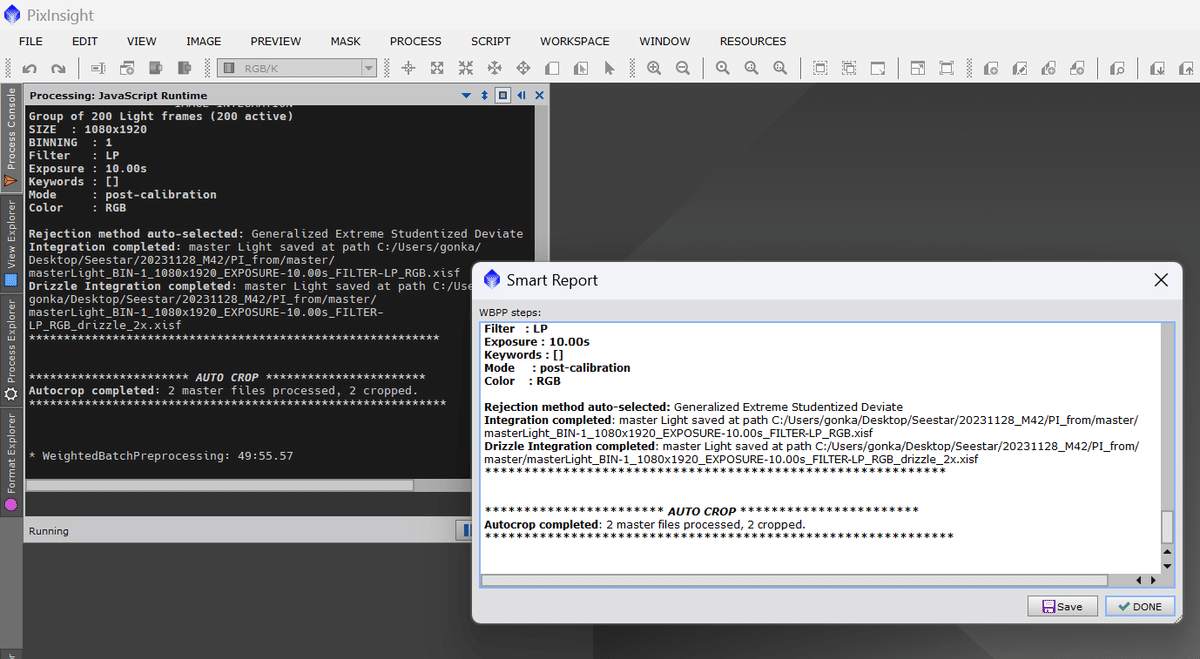Click the Zoom Out magnifier icon
Screen dimensions: 1200x659
tap(682, 68)
